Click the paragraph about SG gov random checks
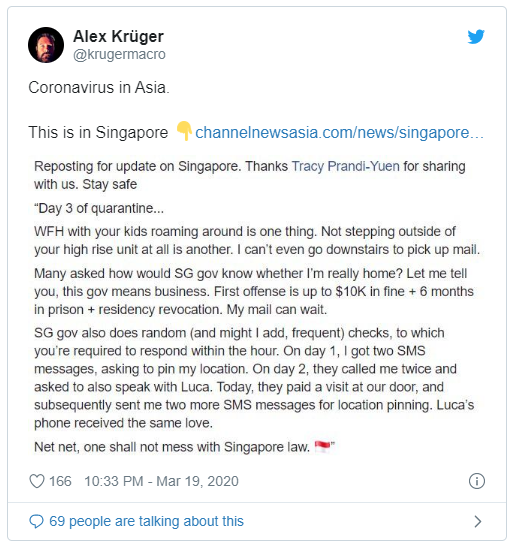 (254, 378)
